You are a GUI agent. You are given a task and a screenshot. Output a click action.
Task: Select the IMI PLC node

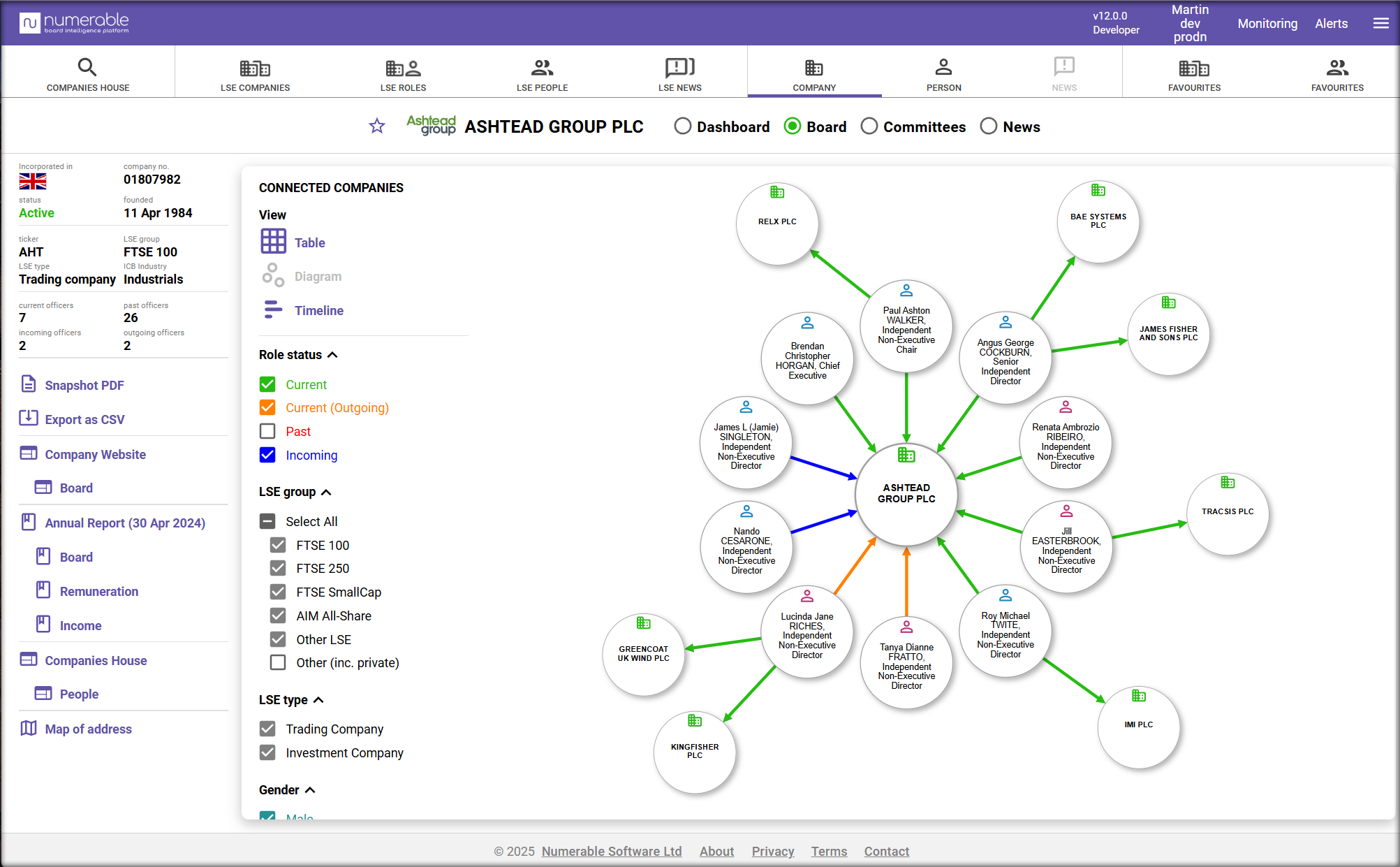coord(1139,727)
